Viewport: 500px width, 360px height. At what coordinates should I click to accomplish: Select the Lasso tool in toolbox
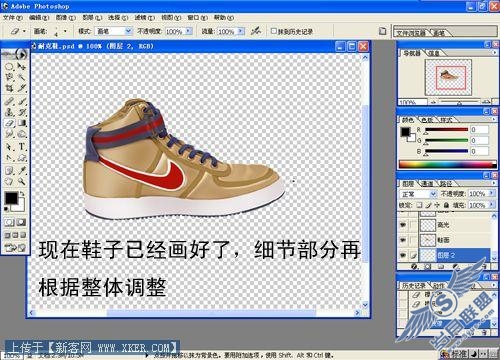(x=9, y=77)
